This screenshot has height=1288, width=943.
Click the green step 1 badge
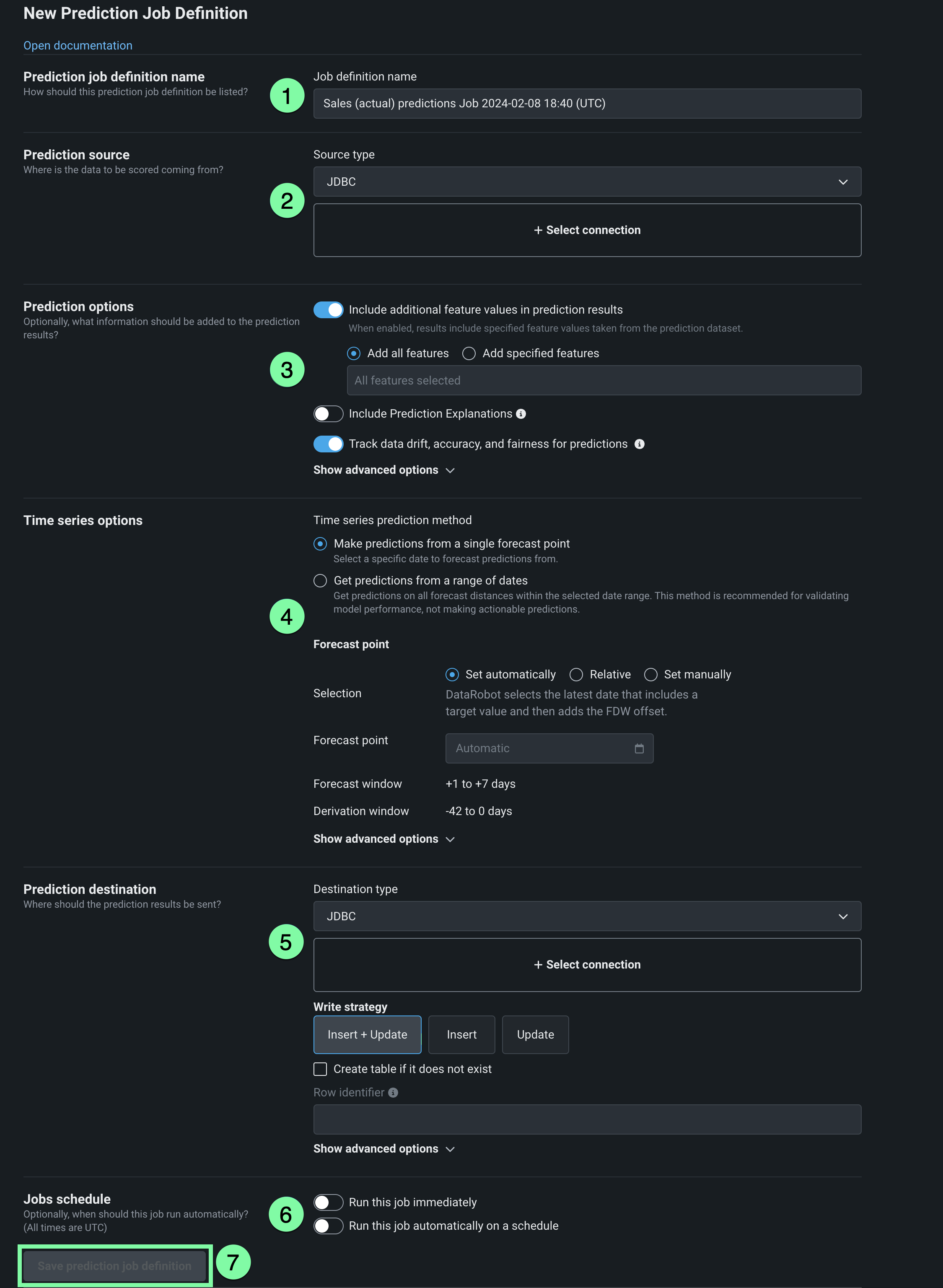(x=287, y=95)
